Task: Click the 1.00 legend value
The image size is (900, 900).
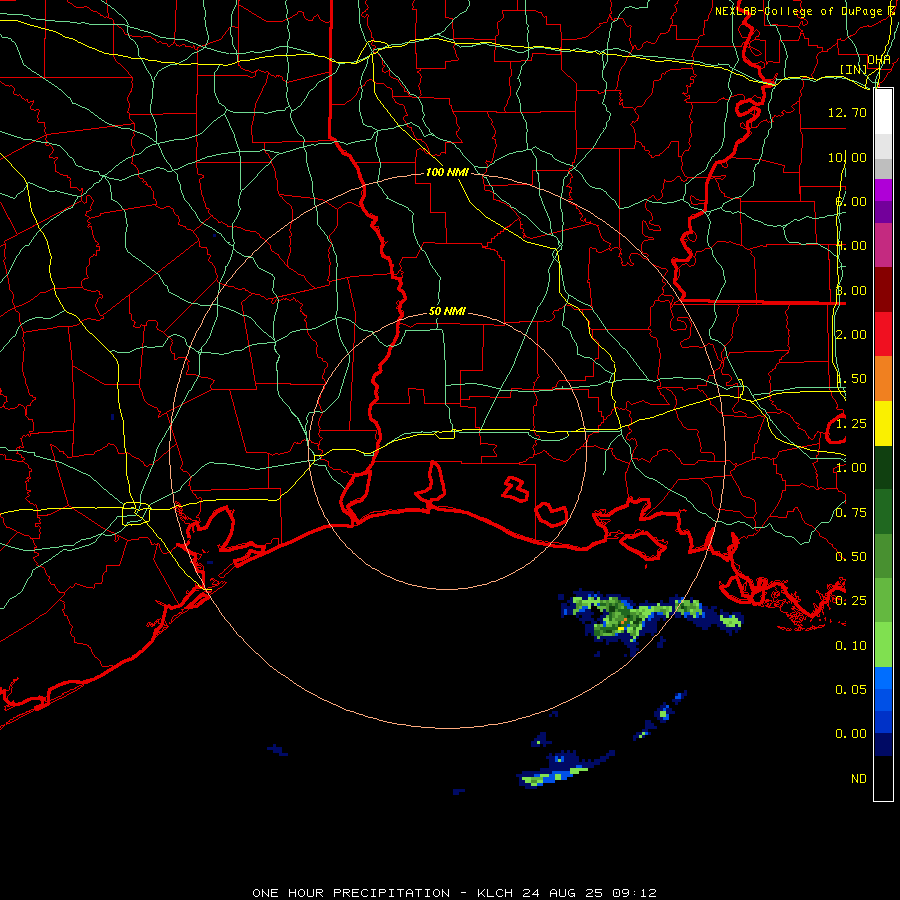Action: [851, 468]
